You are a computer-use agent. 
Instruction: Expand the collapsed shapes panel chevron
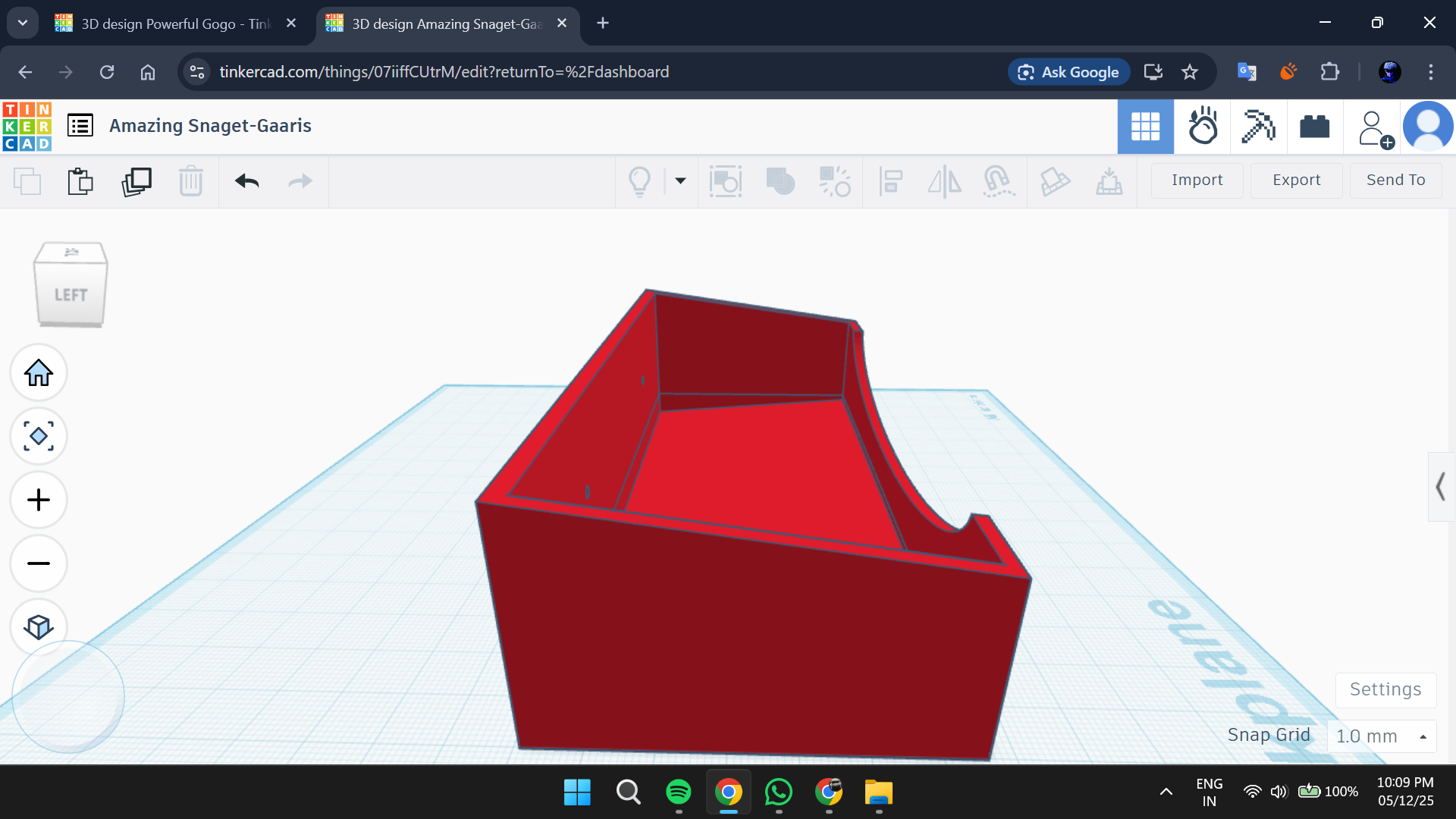click(1441, 486)
